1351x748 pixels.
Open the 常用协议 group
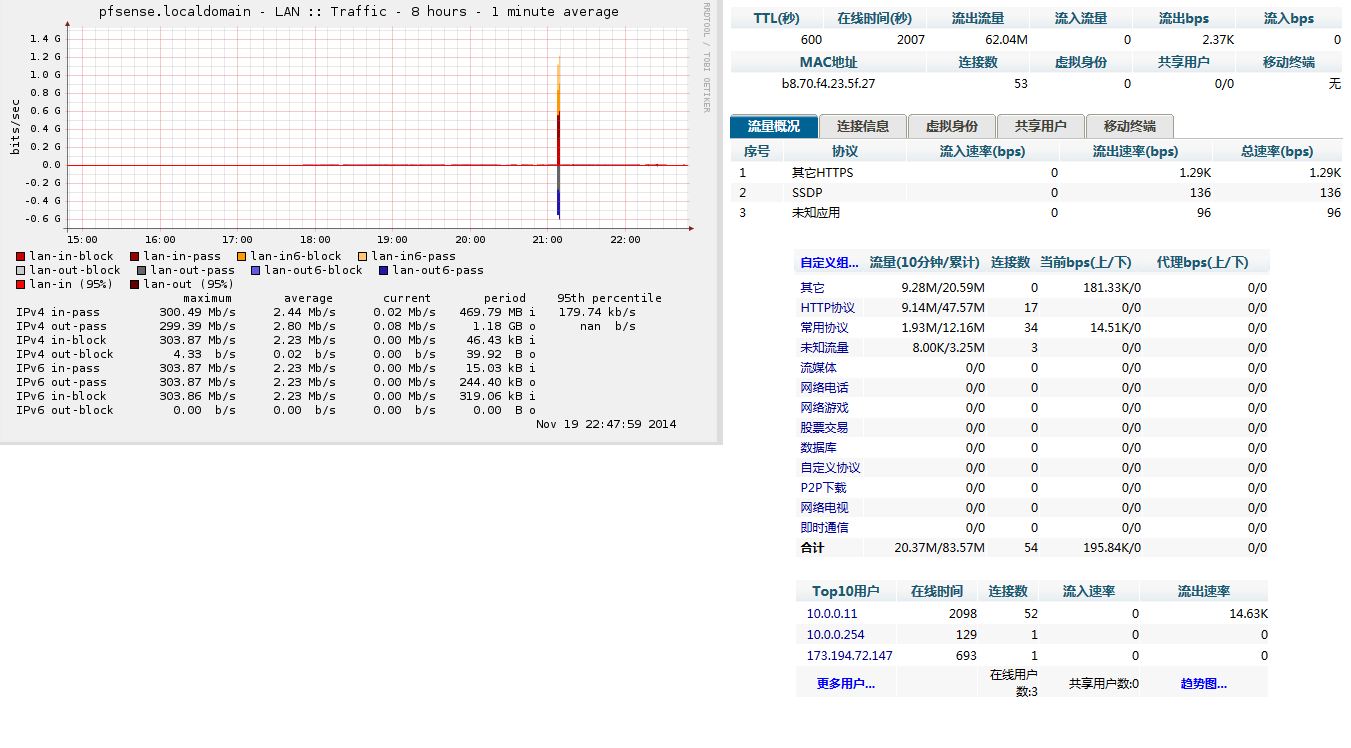pyautogui.click(x=824, y=328)
